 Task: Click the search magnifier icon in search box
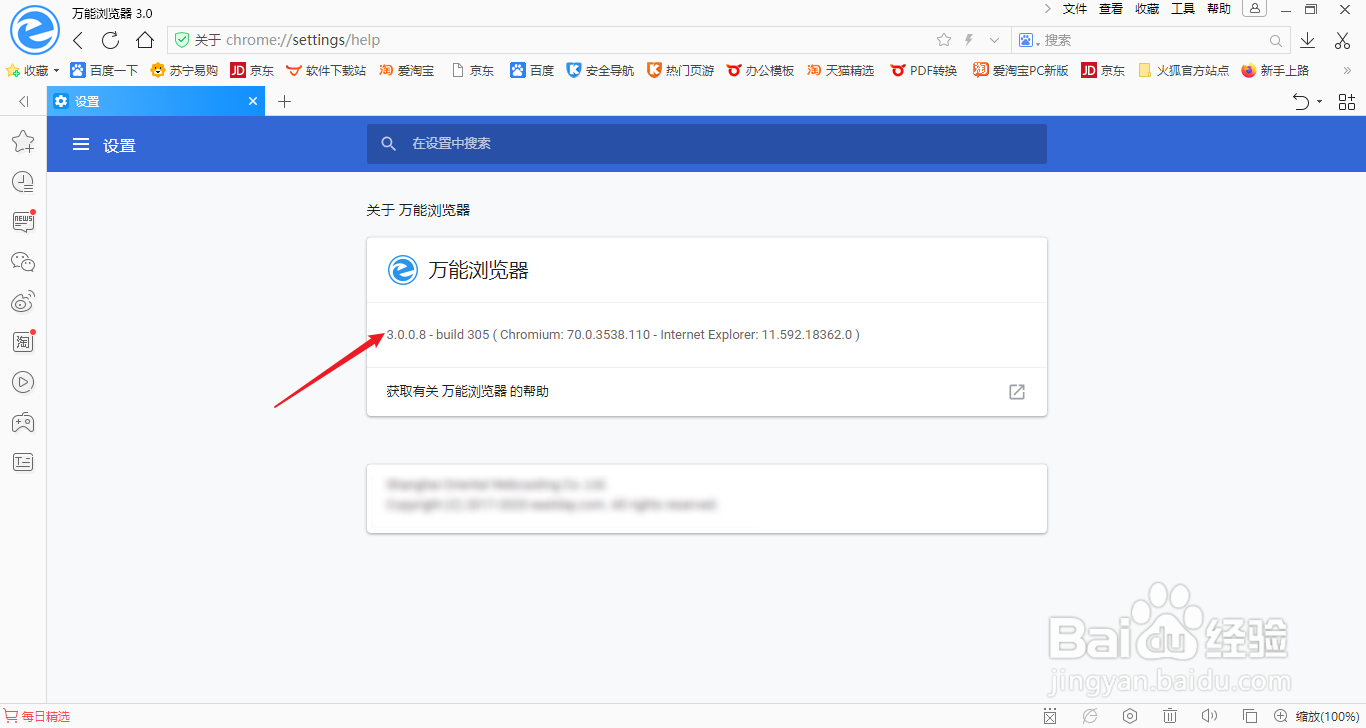click(1276, 41)
